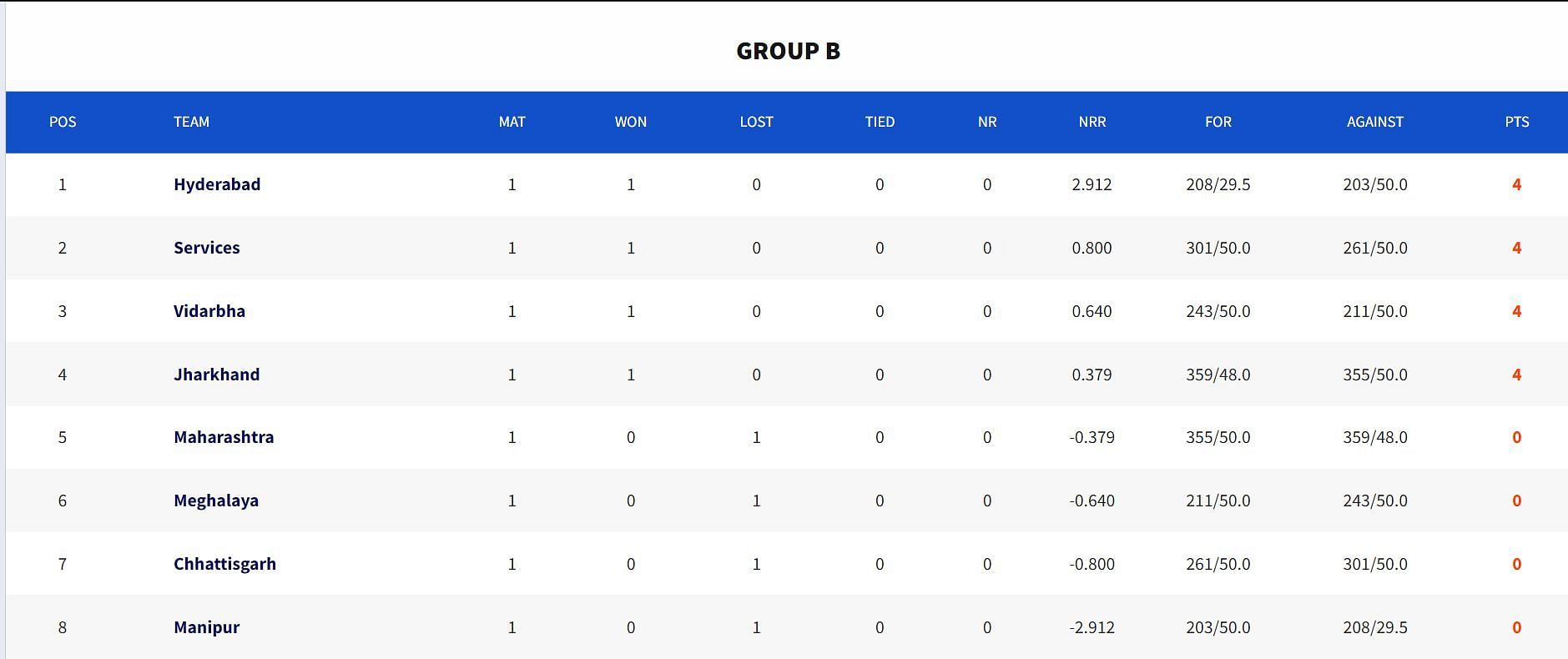
Task: Click Hyderabad's NRR value 2.912
Action: (1092, 184)
